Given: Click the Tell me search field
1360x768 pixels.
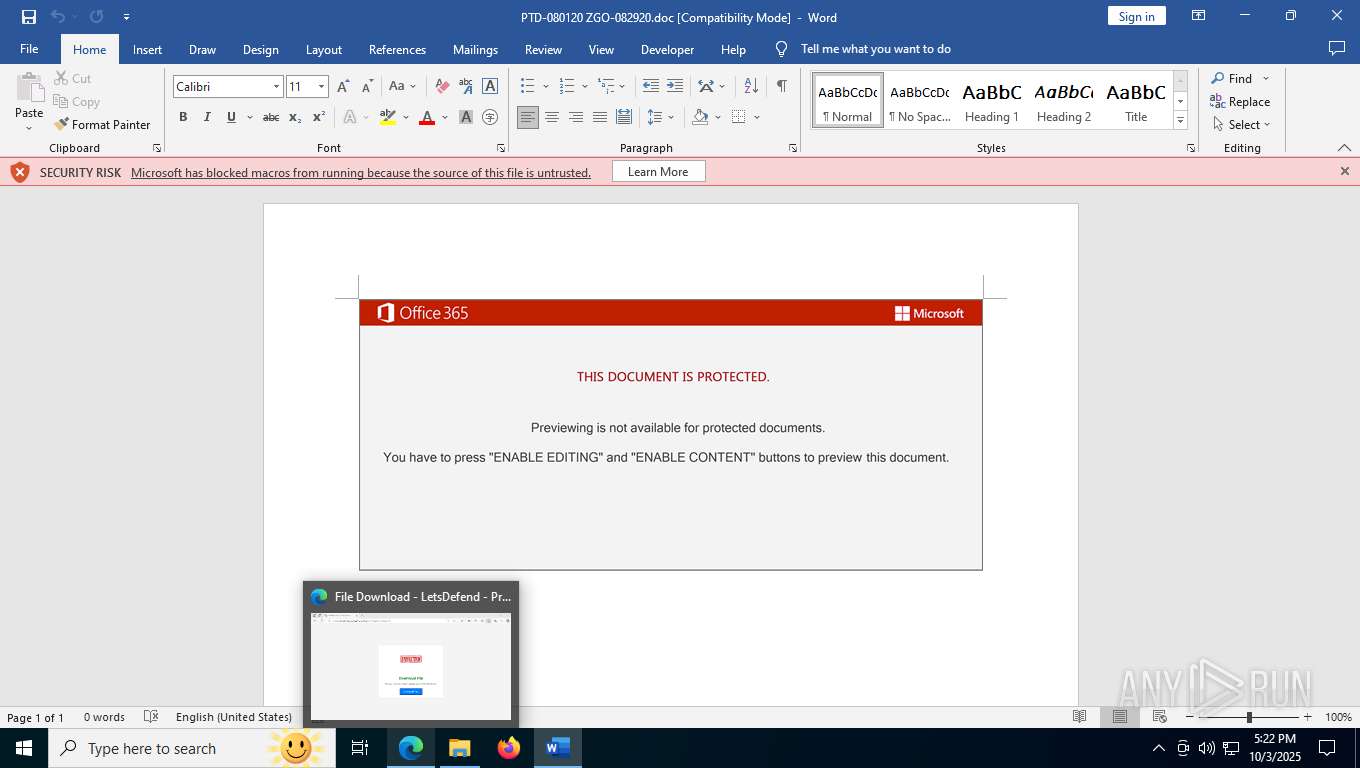Looking at the screenshot, I should point(875,49).
